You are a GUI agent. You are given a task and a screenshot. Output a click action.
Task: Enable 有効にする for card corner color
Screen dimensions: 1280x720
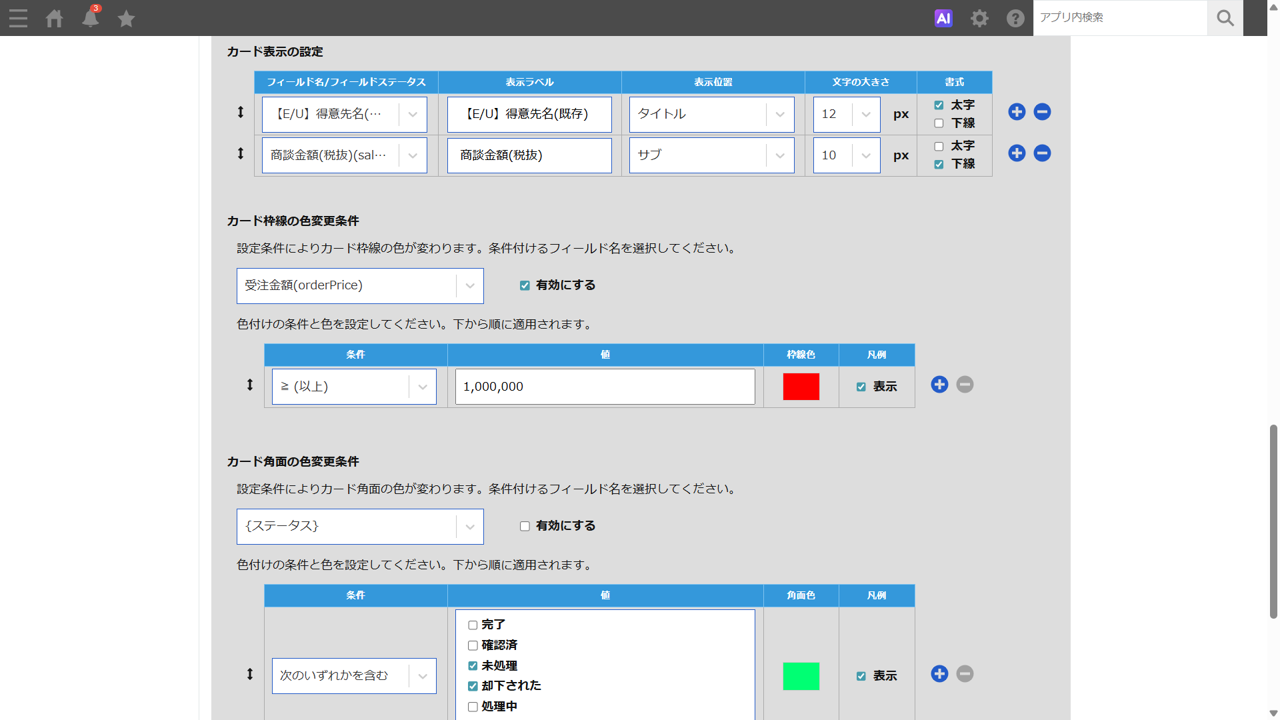525,526
